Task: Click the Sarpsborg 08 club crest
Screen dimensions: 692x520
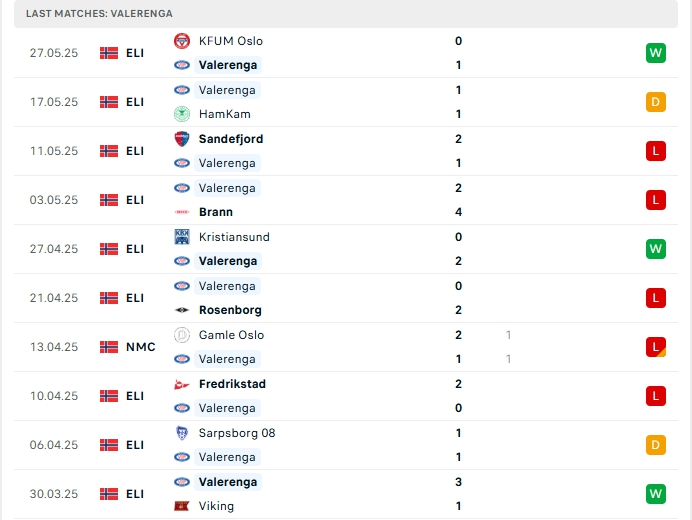Action: tap(181, 433)
